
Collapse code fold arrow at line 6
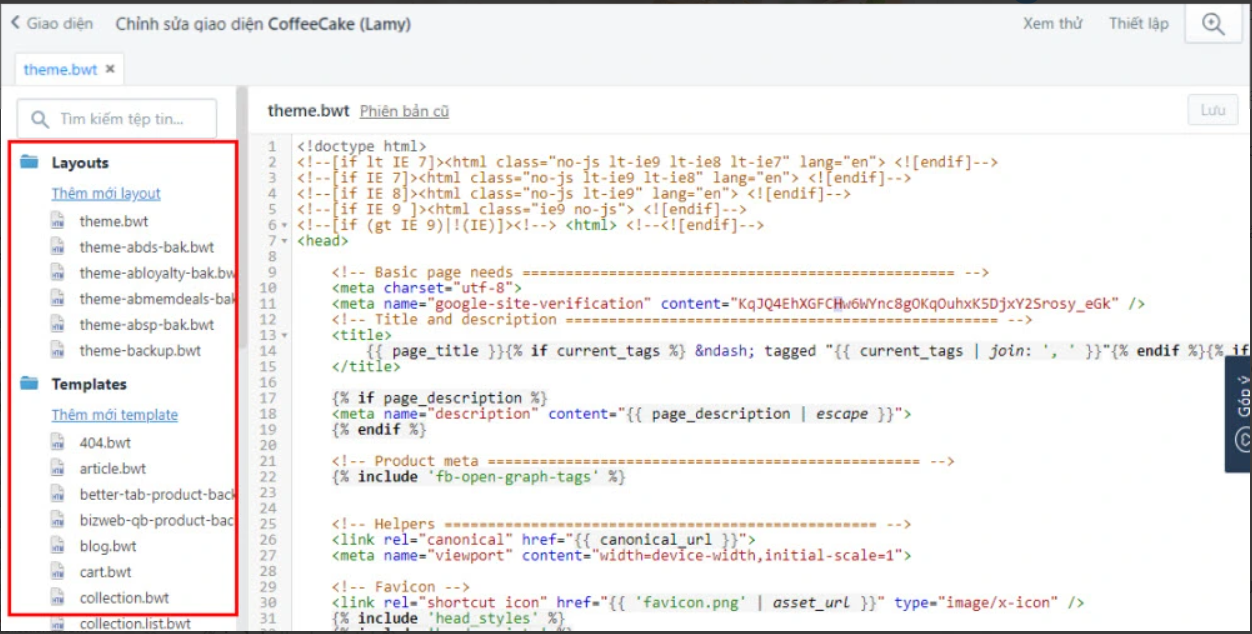(286, 226)
